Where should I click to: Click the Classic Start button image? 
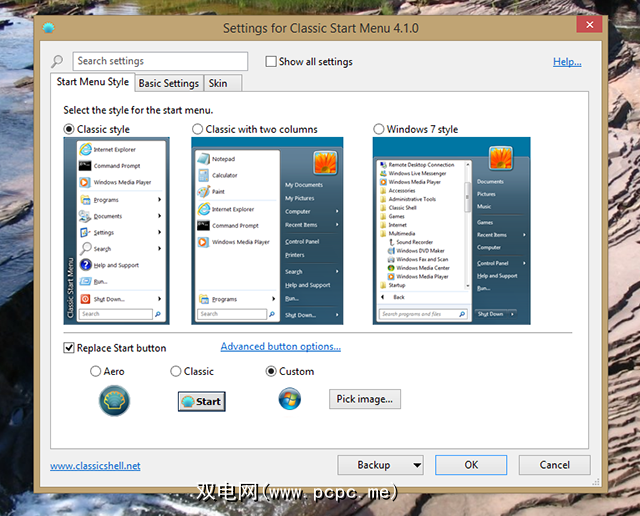coord(201,401)
